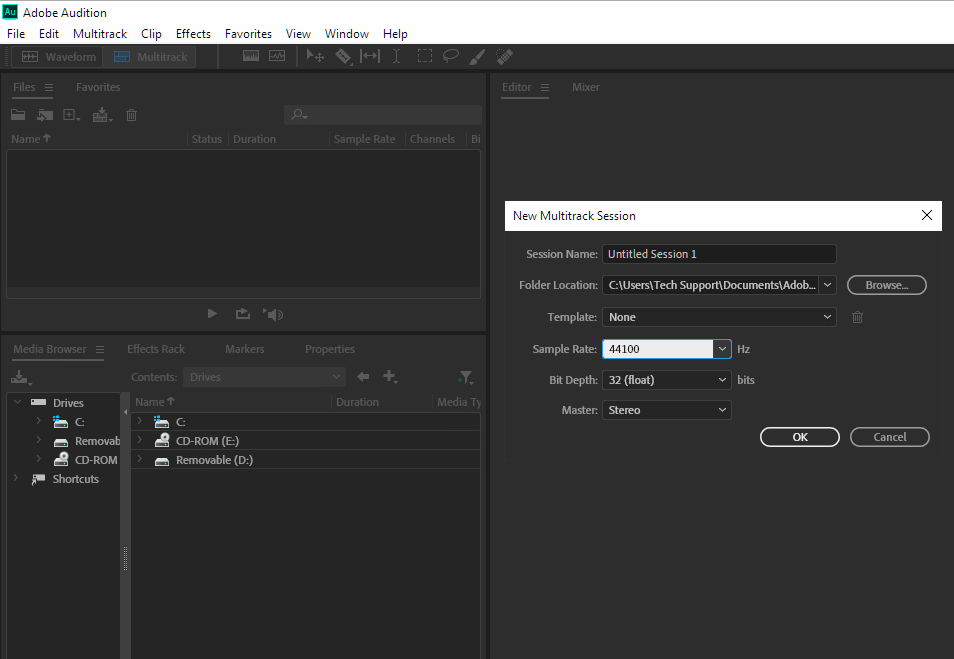954x659 pixels.
Task: Close the New Multitrack Session dialog
Action: pyautogui.click(x=927, y=215)
